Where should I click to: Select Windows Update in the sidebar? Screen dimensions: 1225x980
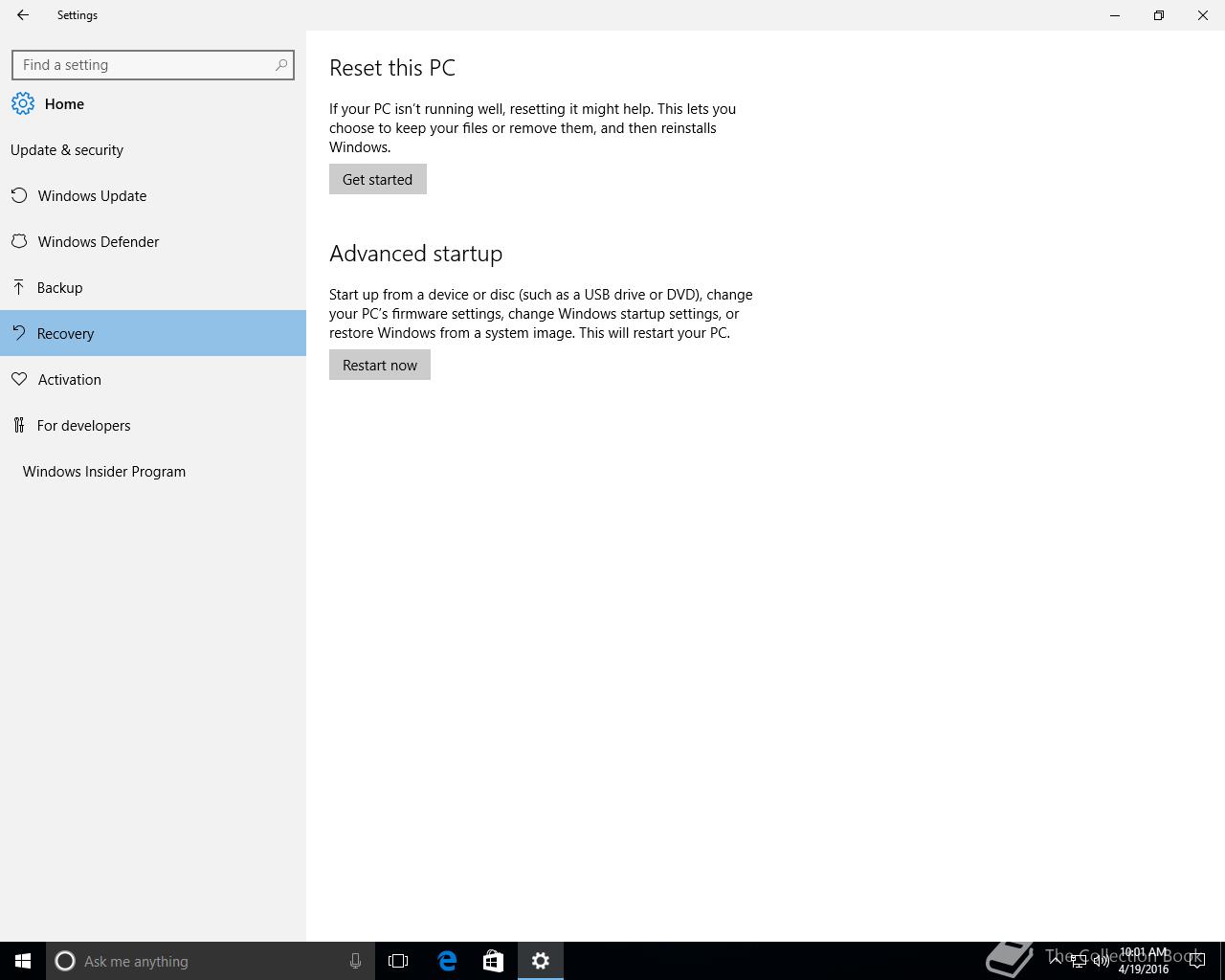[x=153, y=195]
